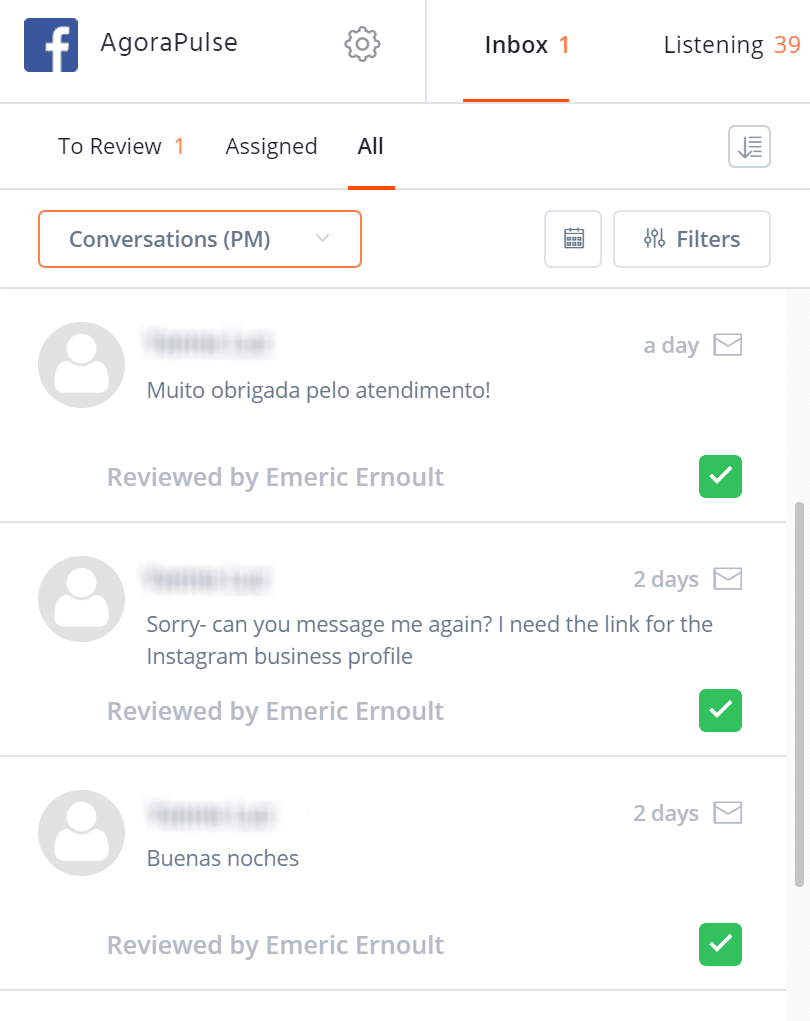This screenshot has width=810, height=1021.
Task: Toggle reviewed checkmark on Buenas noches message
Action: (x=720, y=945)
